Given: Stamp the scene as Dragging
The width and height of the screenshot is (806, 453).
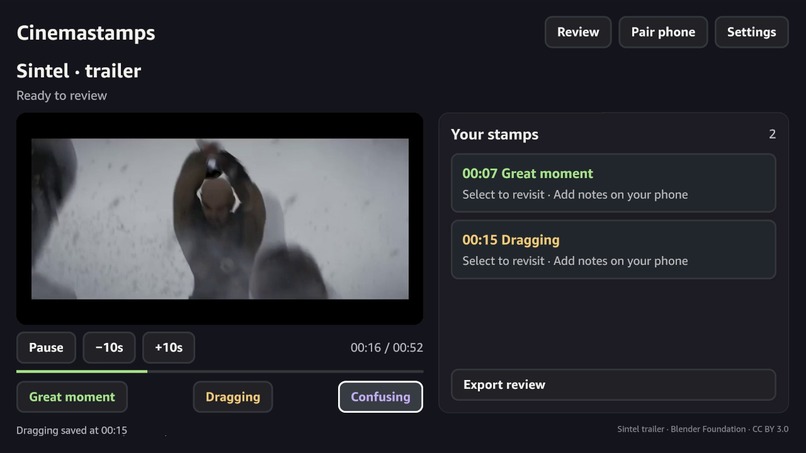Looking at the screenshot, I should pyautogui.click(x=233, y=397).
